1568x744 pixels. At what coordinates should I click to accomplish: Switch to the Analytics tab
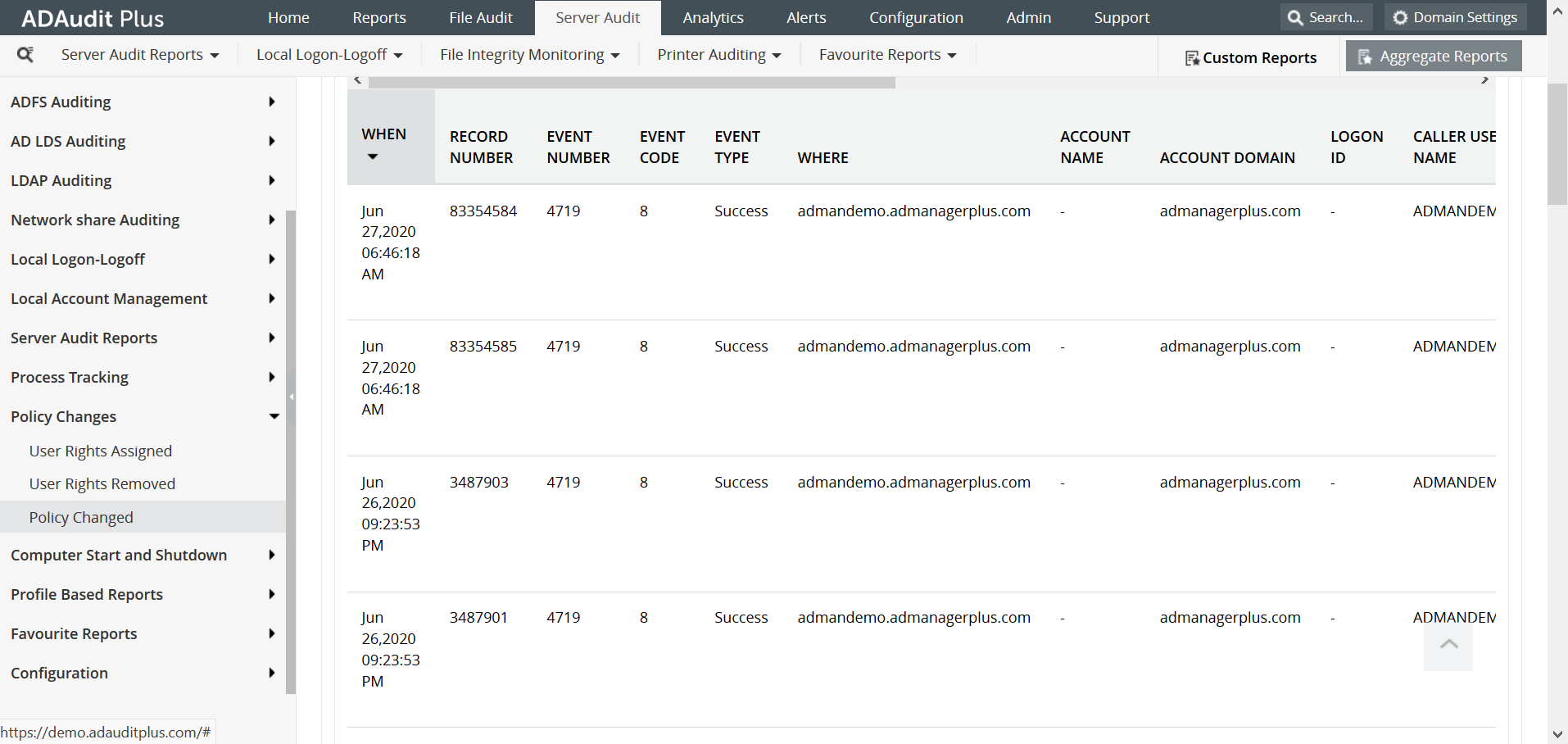click(x=713, y=17)
